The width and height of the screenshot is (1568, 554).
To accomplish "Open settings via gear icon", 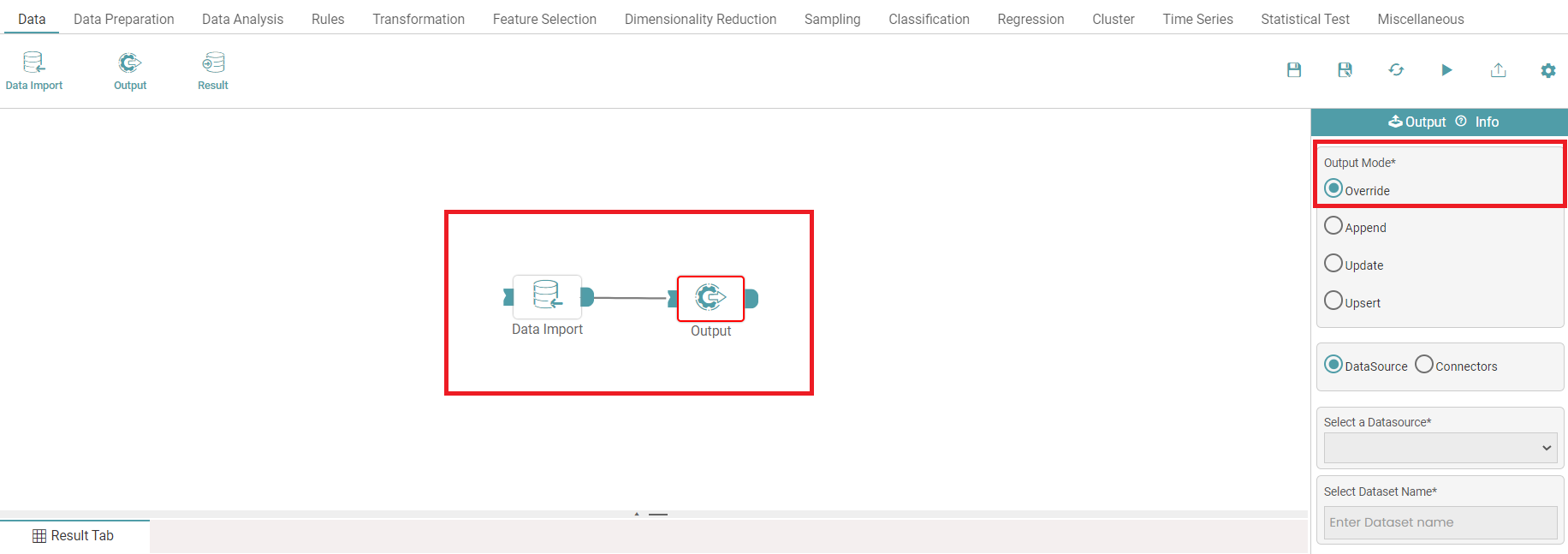I will pos(1548,70).
